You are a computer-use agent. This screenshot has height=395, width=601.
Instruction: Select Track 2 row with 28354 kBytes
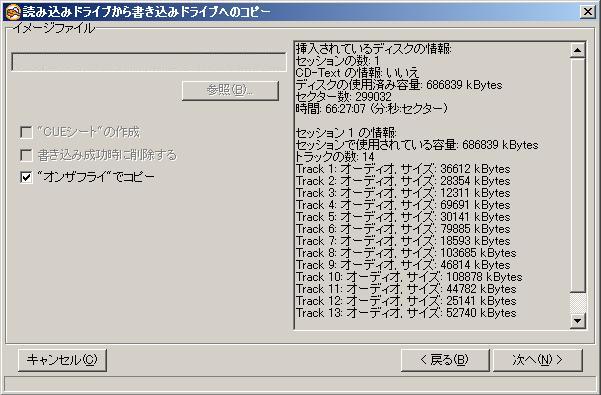[x=403, y=181]
